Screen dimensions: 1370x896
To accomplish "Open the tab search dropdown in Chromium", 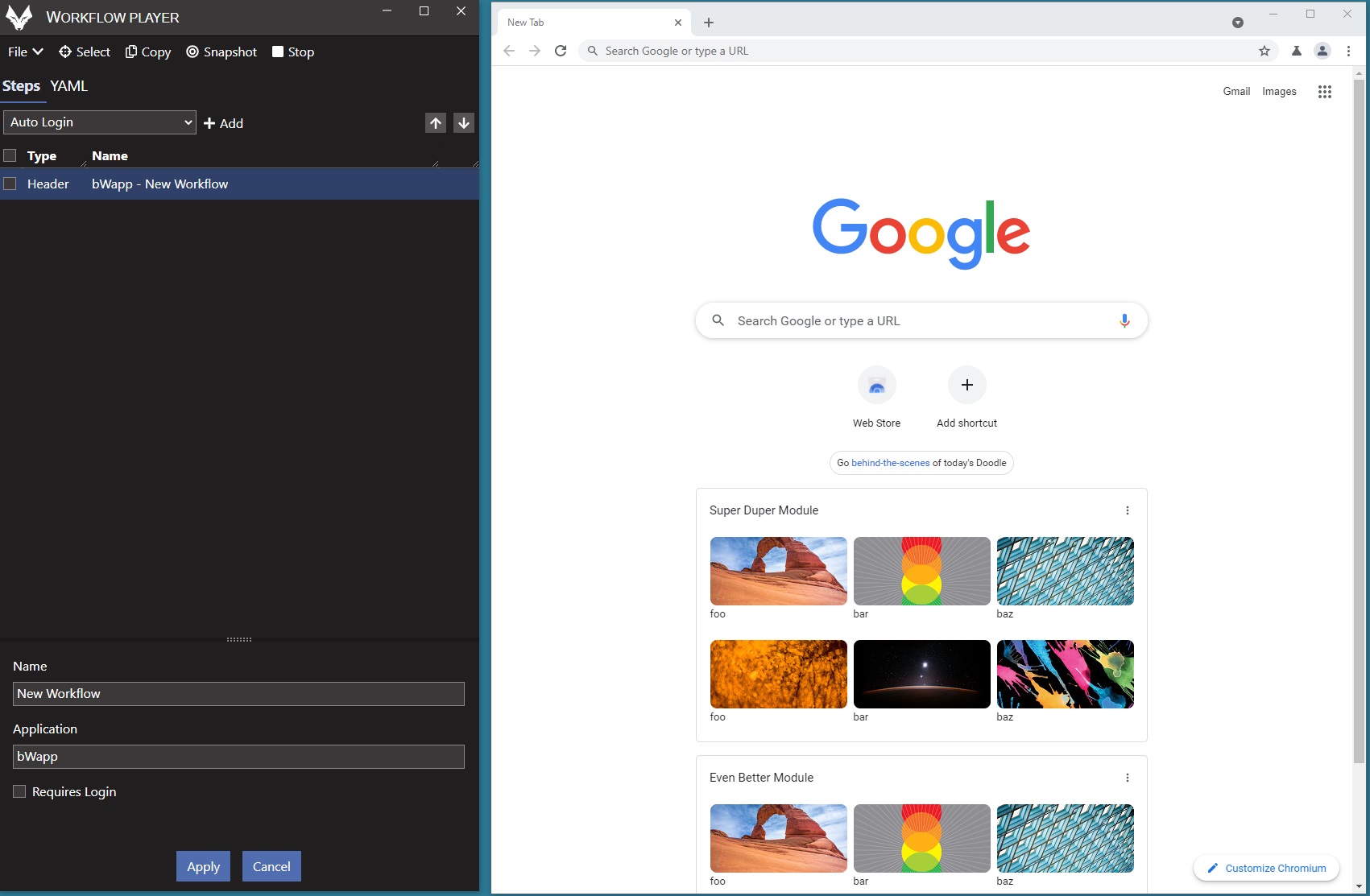I will [1238, 23].
